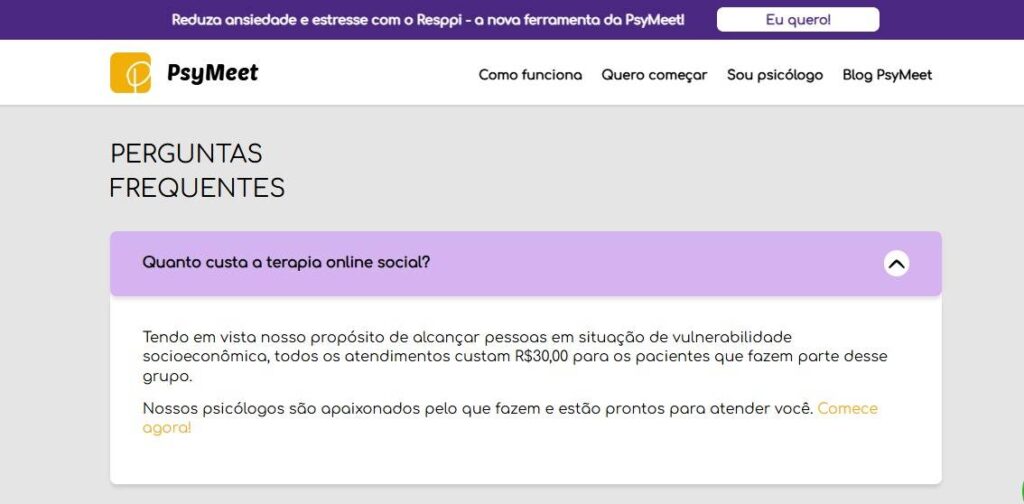
Task: Go to "Quero começar" in navigation
Action: coord(654,75)
